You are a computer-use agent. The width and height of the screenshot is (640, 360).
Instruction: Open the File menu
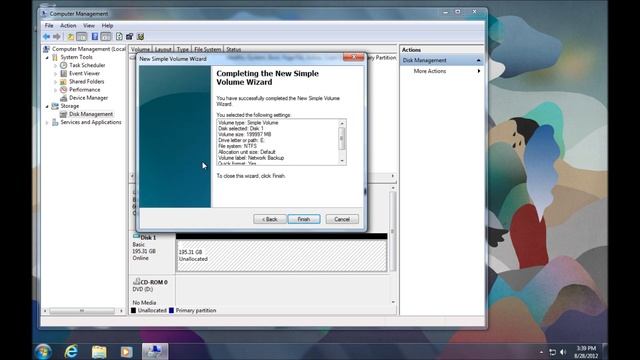[49, 25]
